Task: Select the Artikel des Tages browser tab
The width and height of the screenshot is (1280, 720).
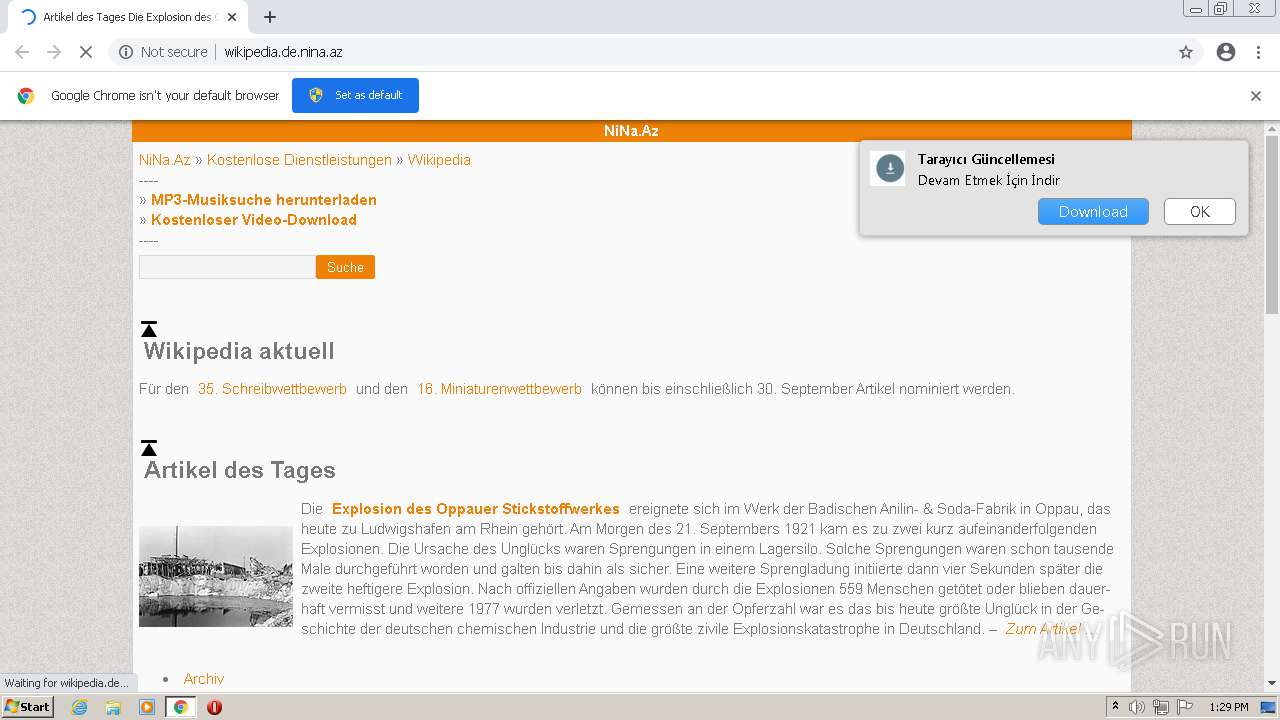Action: [x=127, y=17]
